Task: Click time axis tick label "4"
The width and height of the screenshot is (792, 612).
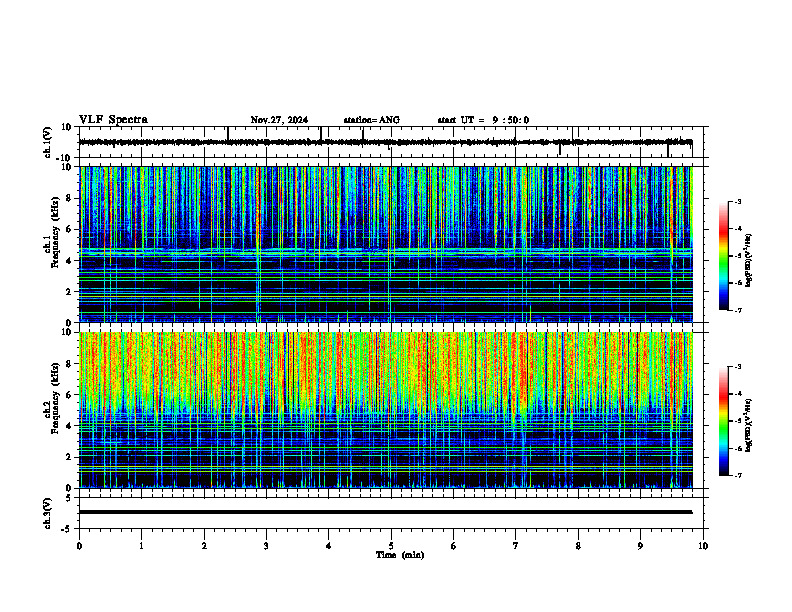Action: 329,546
